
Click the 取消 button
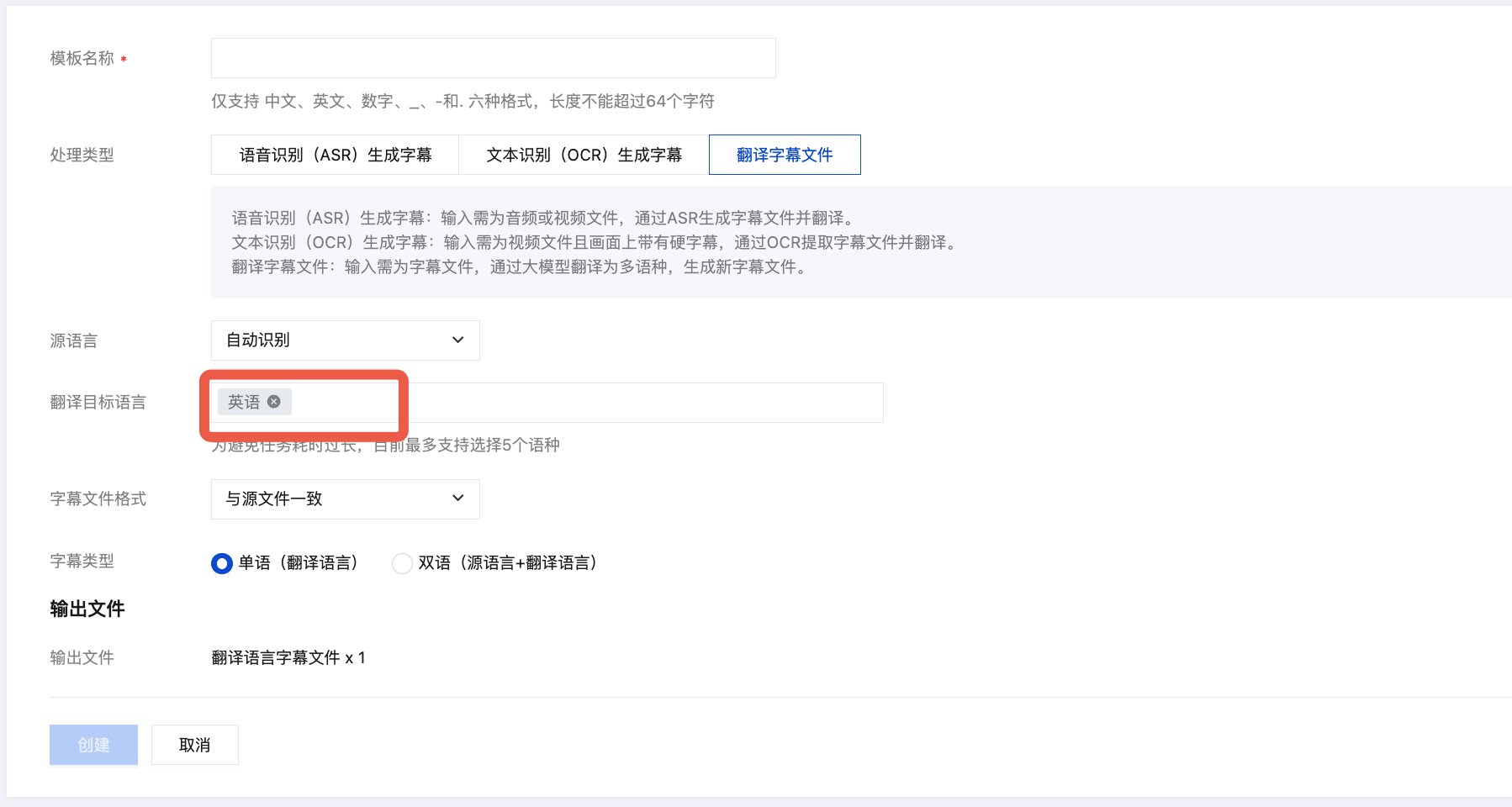[x=194, y=745]
